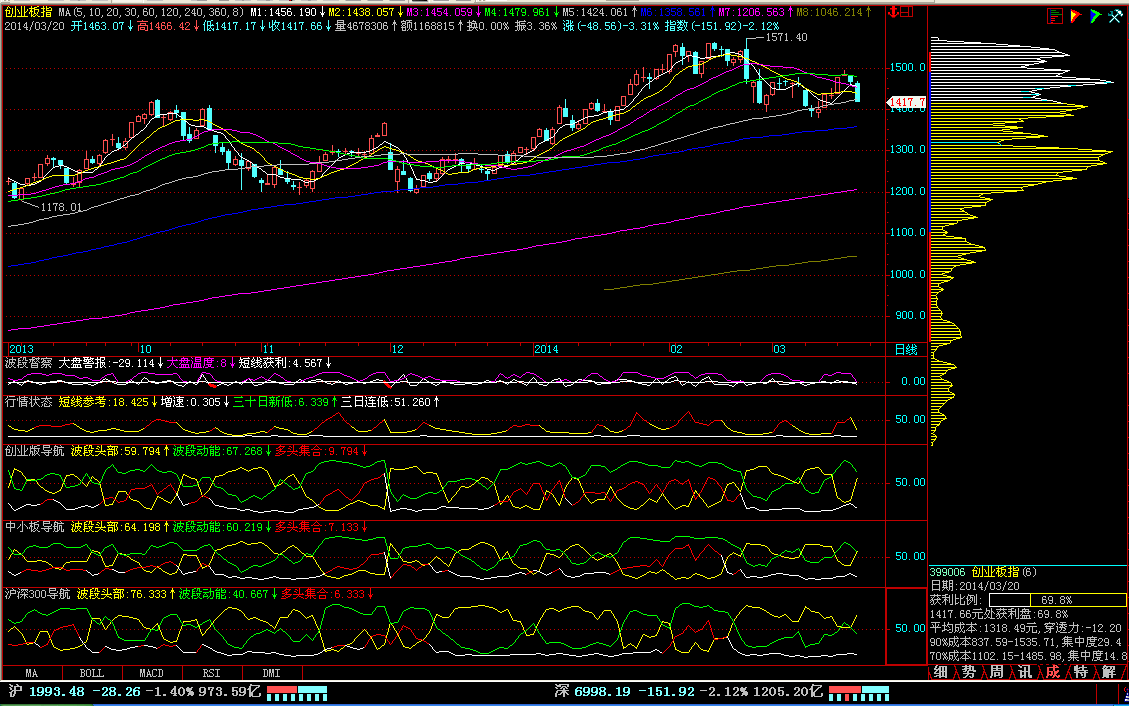Click the network status icon in corner
Image resolution: width=1129 pixels, height=706 pixels.
tap(1125, 694)
